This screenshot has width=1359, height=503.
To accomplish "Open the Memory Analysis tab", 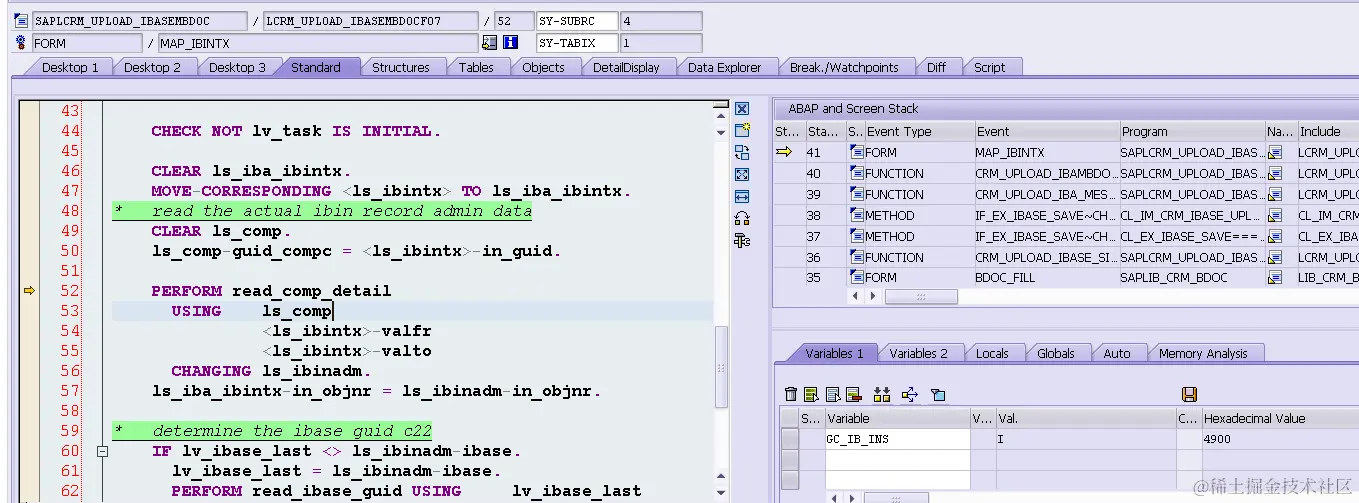I will point(1203,353).
